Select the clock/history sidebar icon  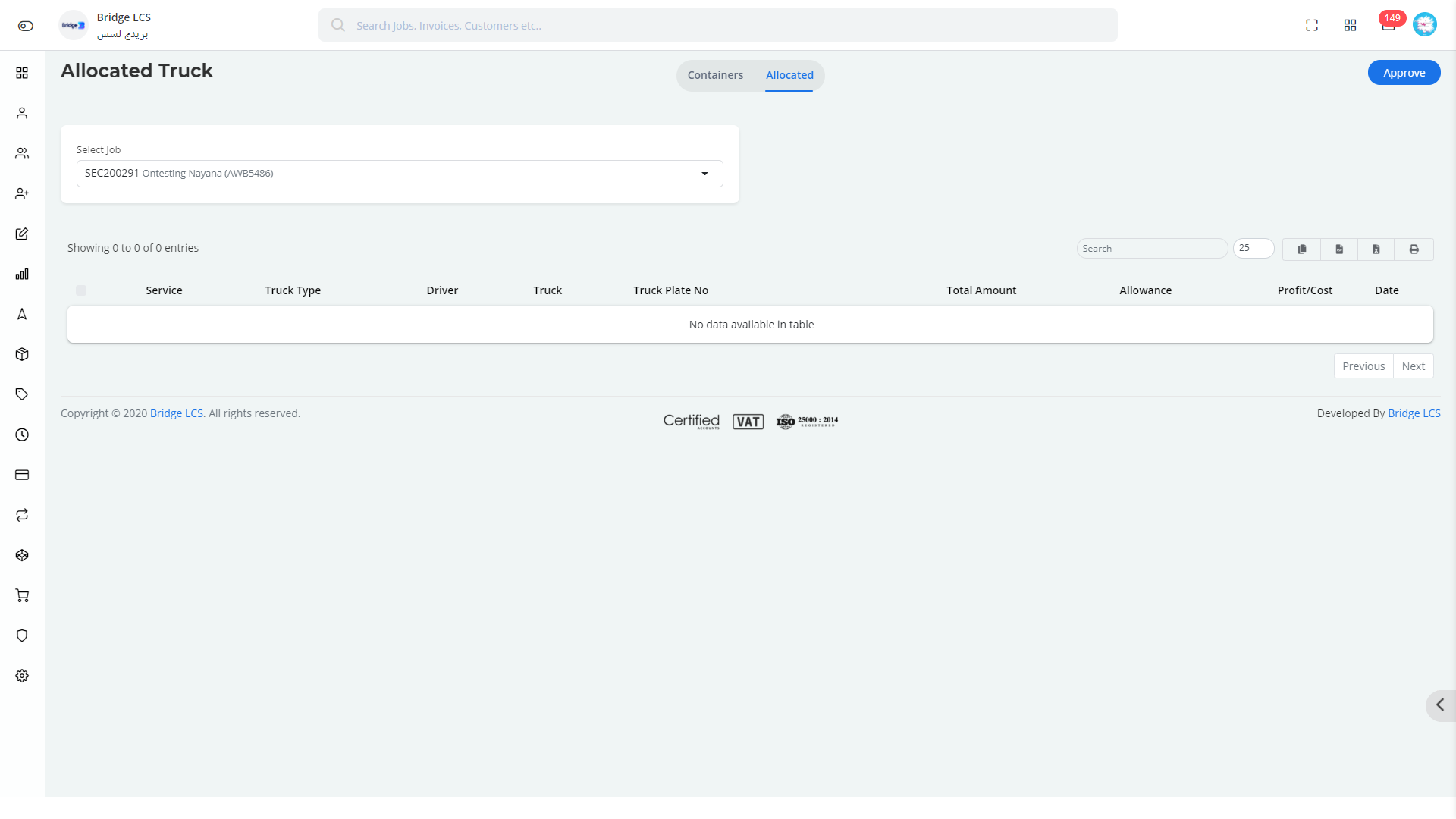pyautogui.click(x=22, y=435)
